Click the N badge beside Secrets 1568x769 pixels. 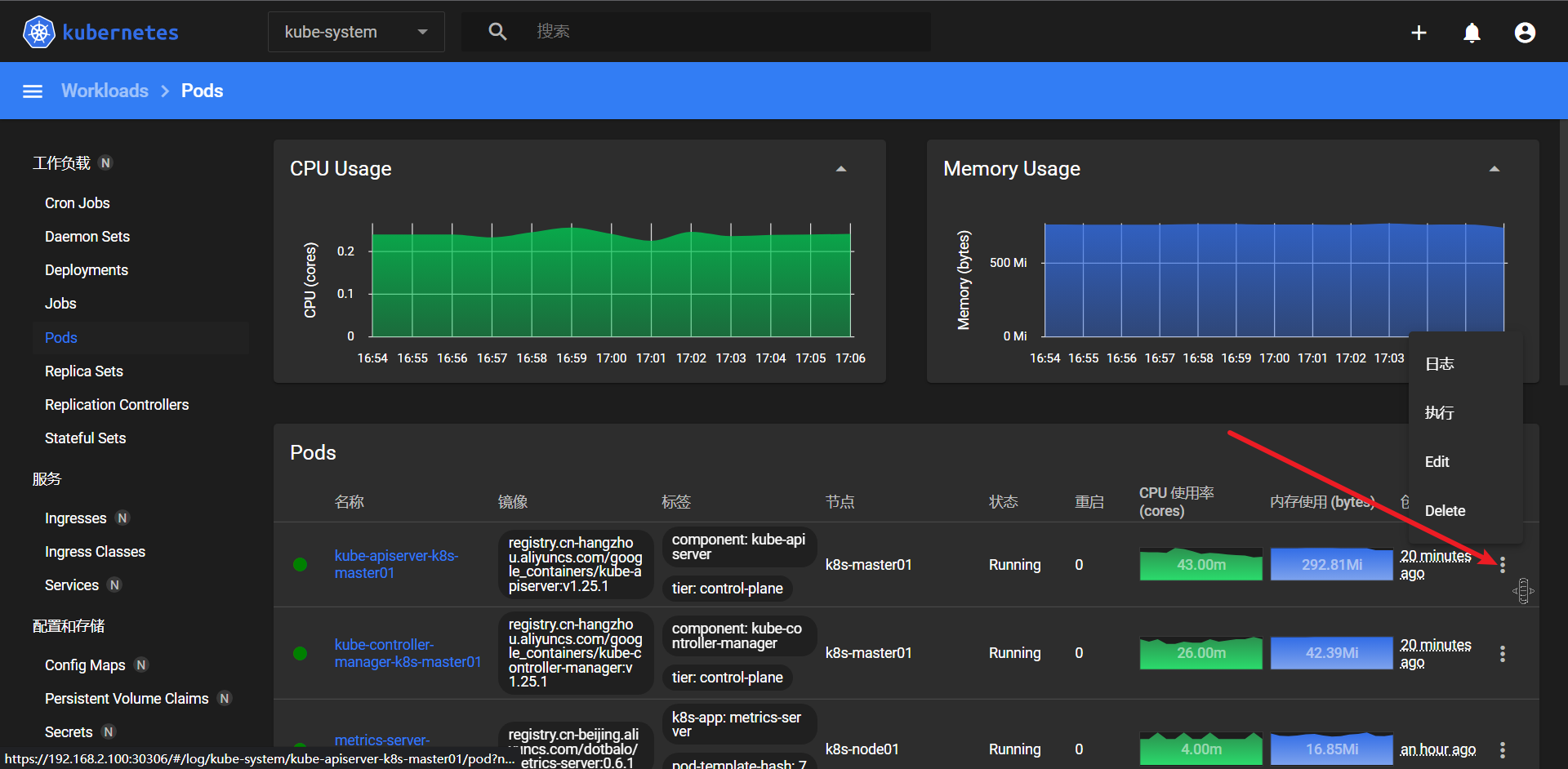(109, 731)
